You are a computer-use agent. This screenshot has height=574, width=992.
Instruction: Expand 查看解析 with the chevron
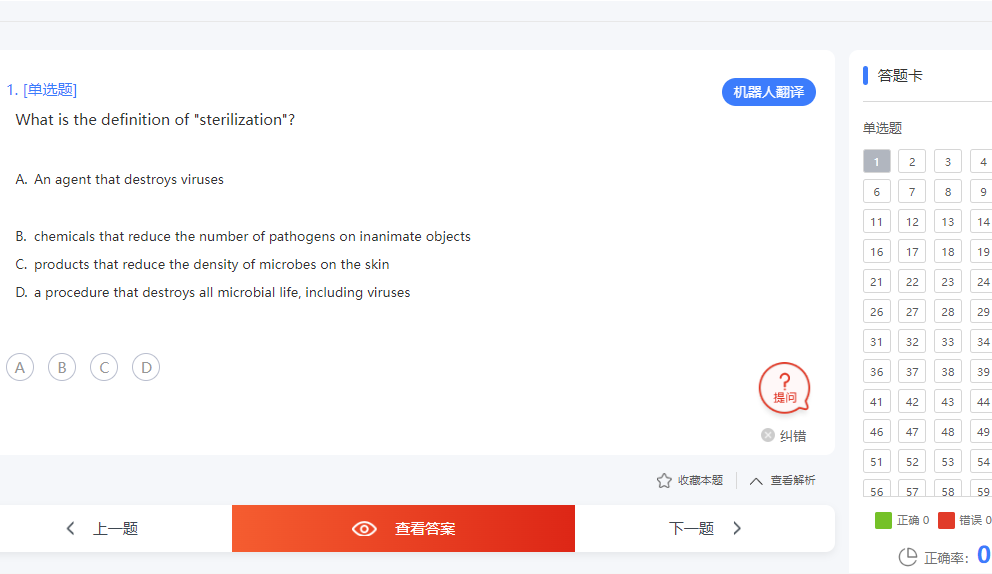[x=756, y=481]
